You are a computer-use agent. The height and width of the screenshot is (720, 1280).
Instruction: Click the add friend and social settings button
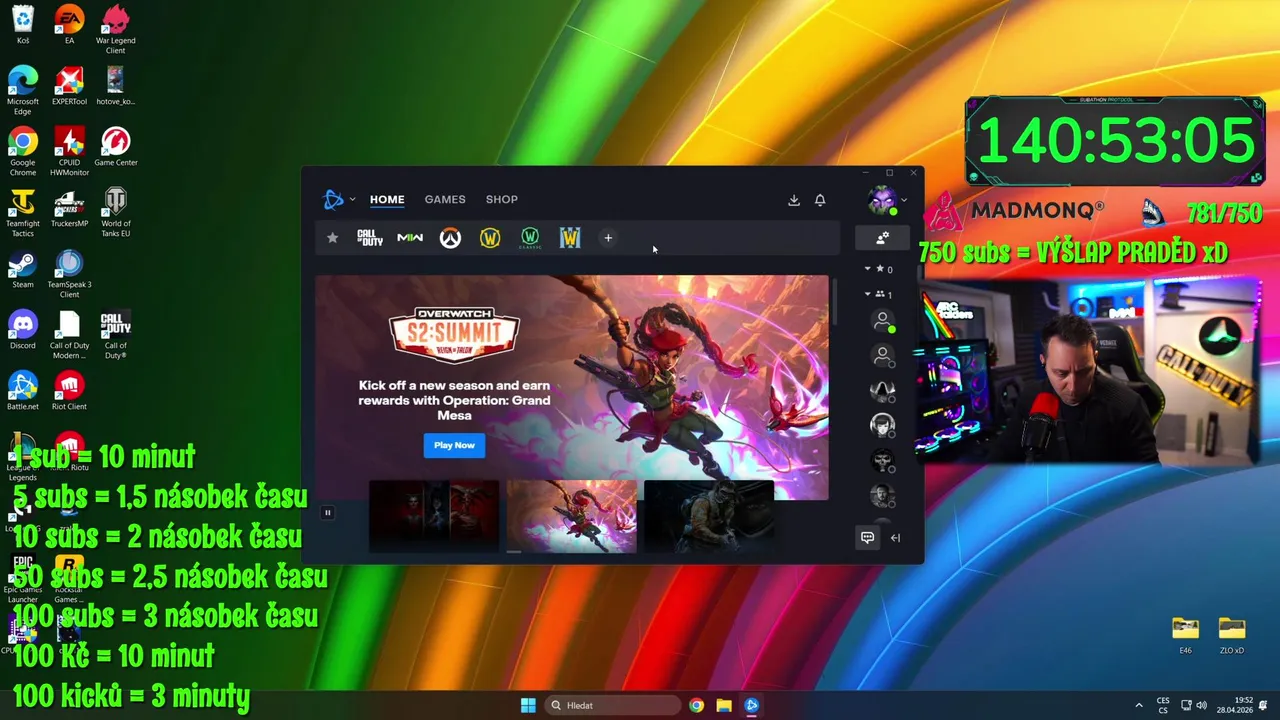pyautogui.click(x=882, y=238)
